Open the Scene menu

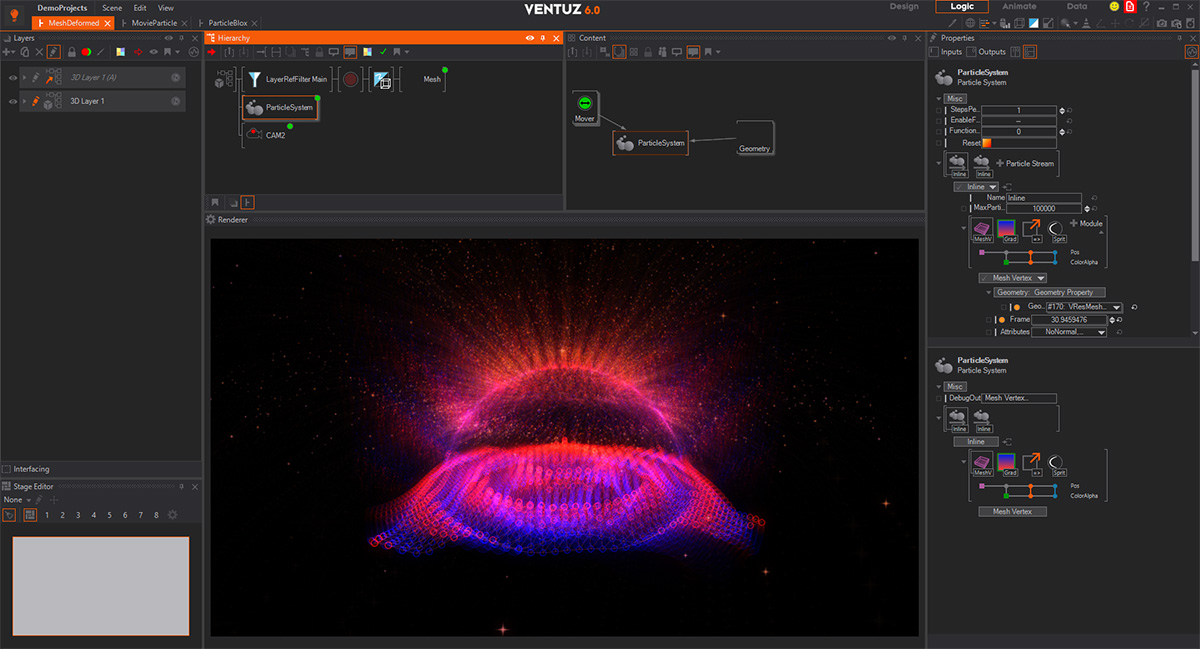pos(112,7)
